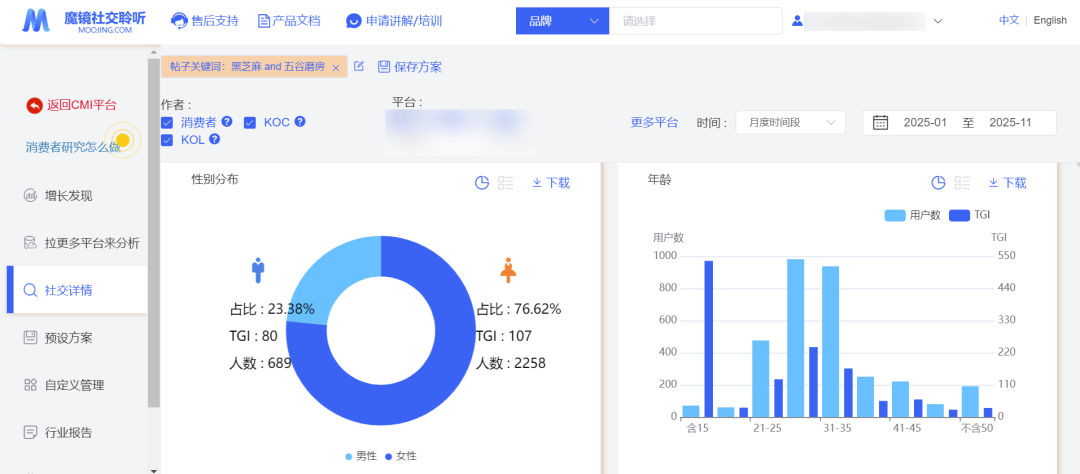Open 增长发现 in the sidebar
This screenshot has width=1080, height=474.
coord(68,195)
